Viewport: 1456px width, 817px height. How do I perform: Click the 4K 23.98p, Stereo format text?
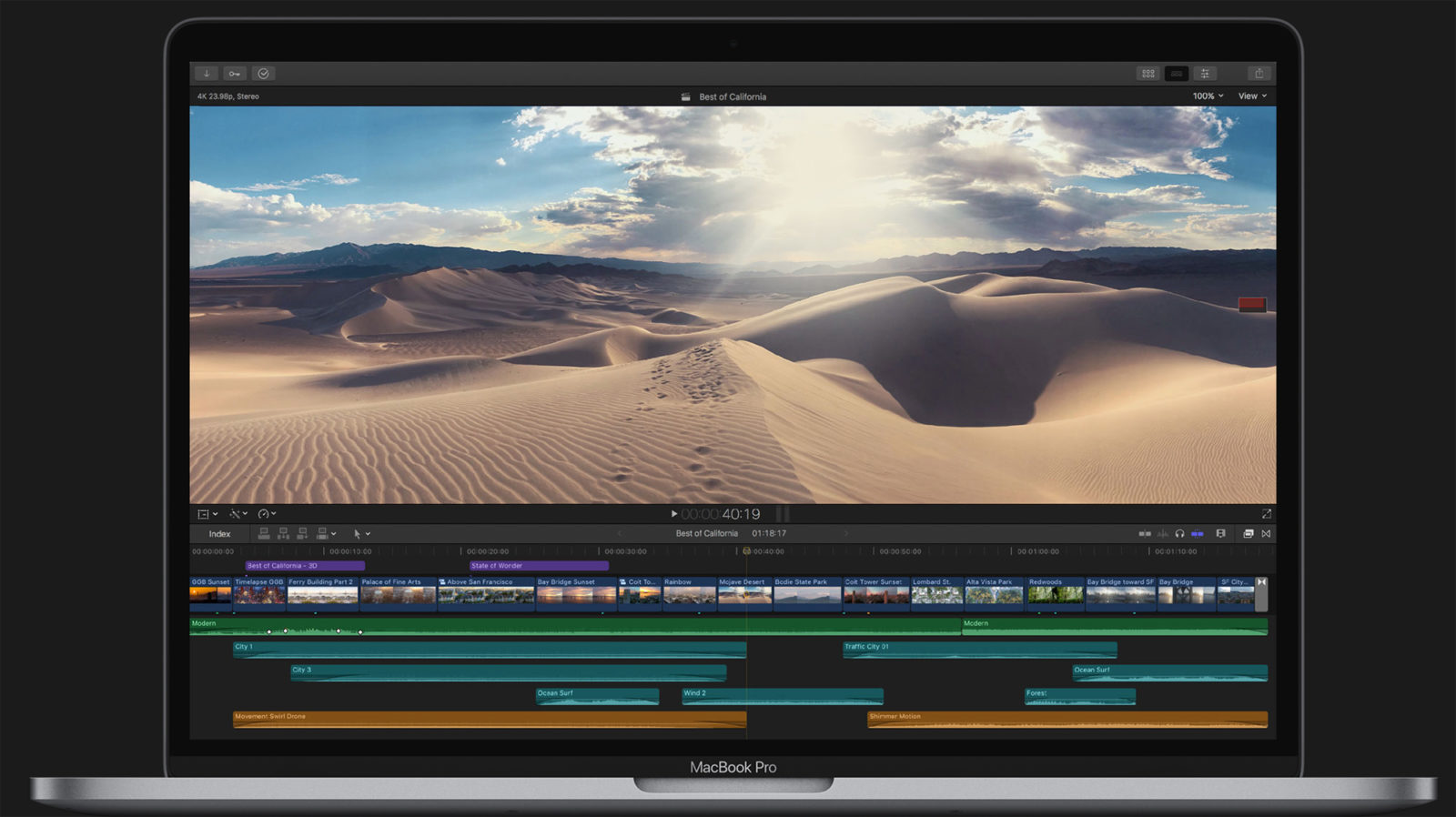click(227, 96)
